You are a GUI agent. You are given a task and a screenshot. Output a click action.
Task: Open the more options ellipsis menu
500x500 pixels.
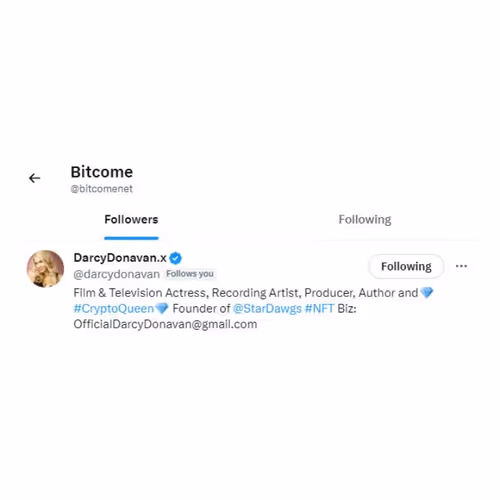click(461, 266)
